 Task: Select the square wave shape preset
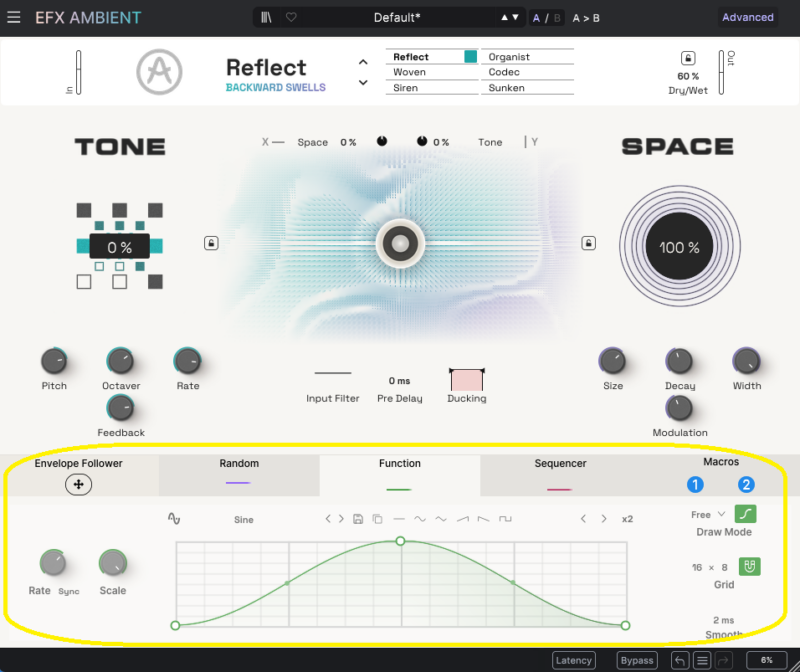coord(506,519)
